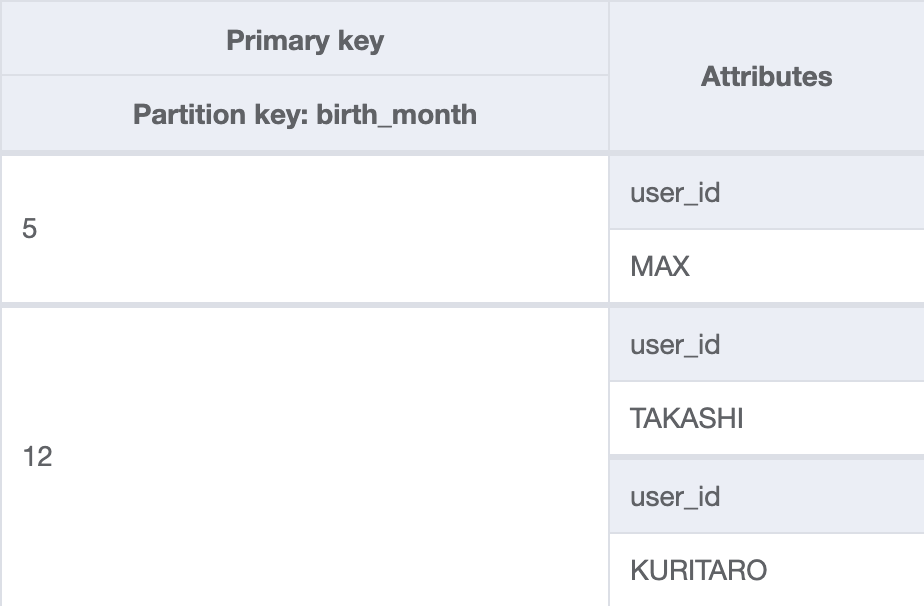Click the user_id label above MAX
Viewport: 924px width, 606px height.
675,193
